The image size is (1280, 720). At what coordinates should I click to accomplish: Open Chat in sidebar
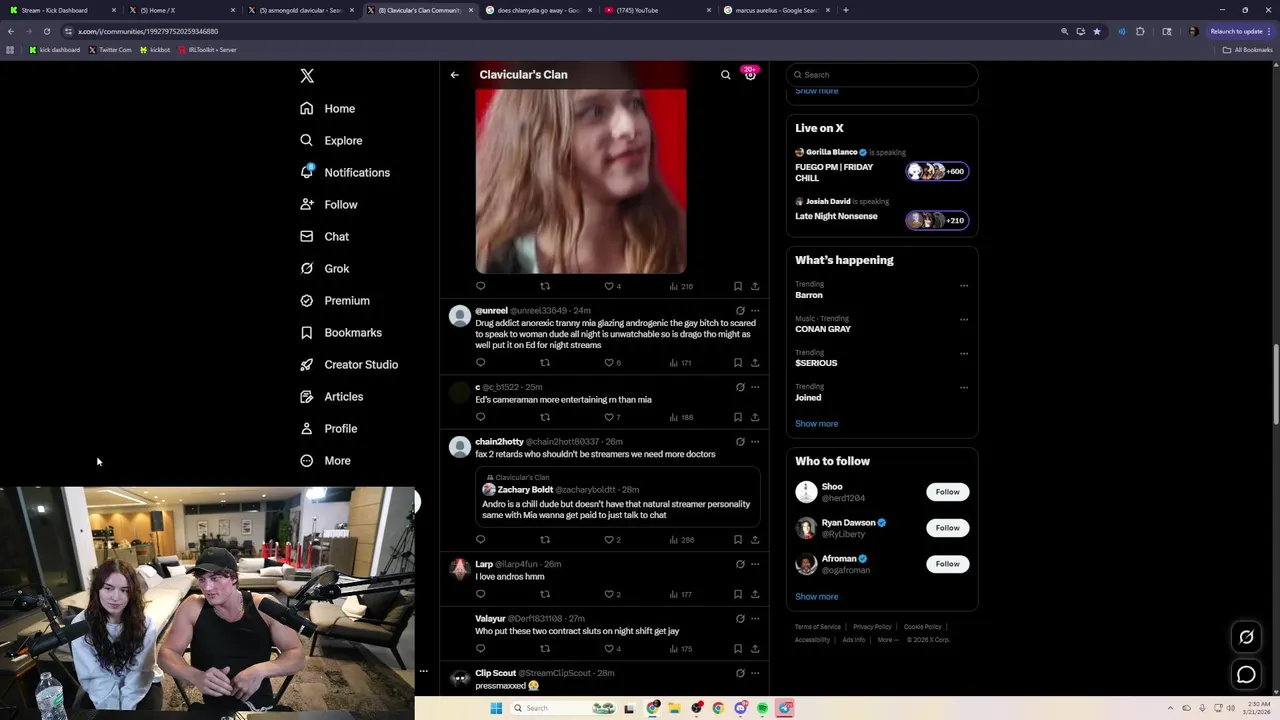(x=325, y=237)
